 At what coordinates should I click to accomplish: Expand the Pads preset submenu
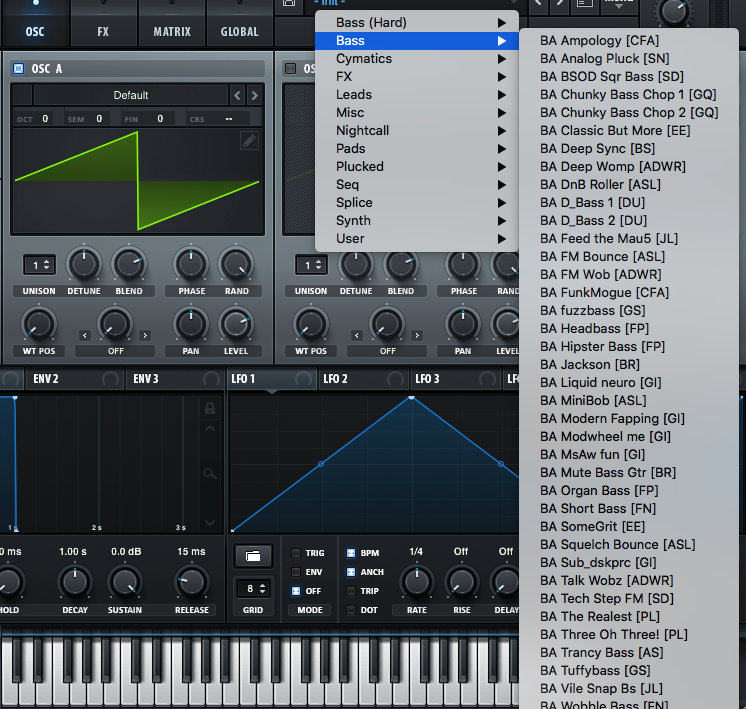[417, 148]
